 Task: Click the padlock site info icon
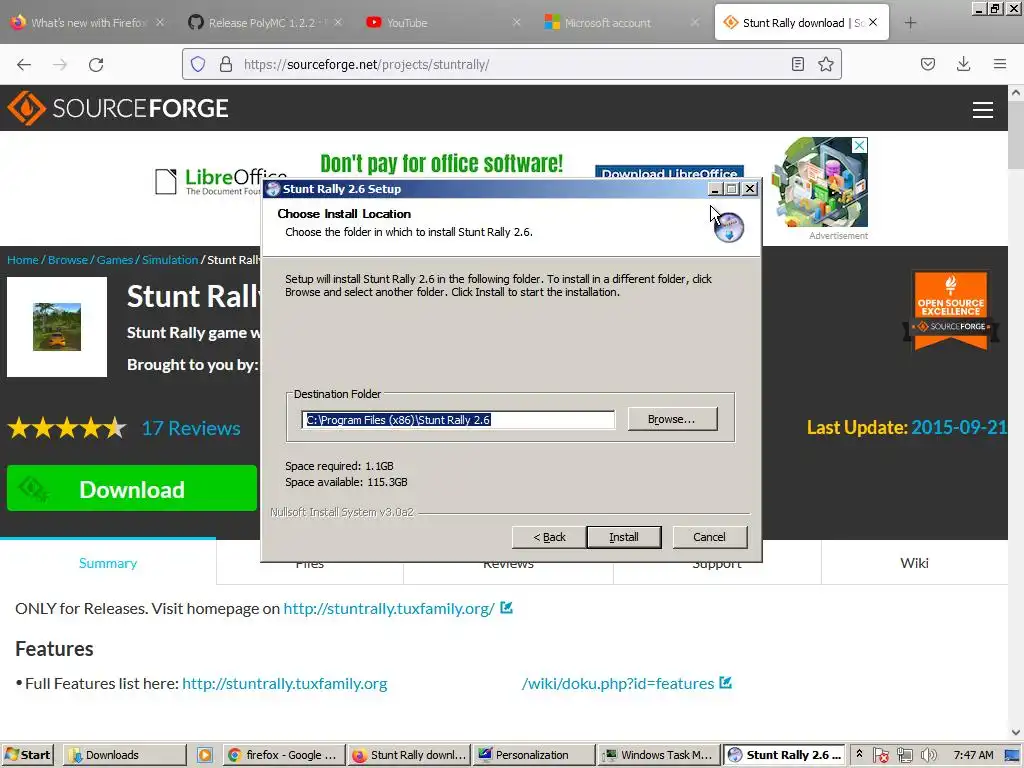coord(225,64)
